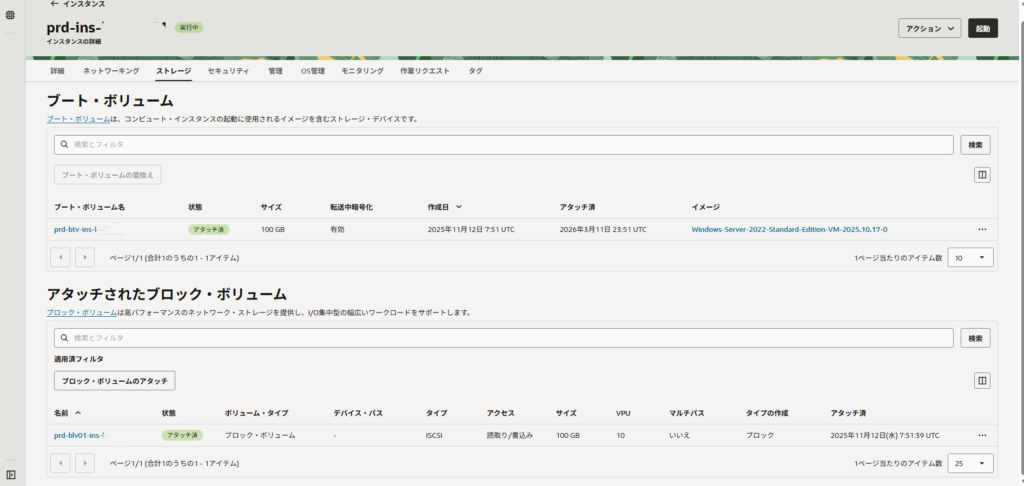Click the ブロック・ボリュームのアタッチ button
This screenshot has width=1024, height=486.
point(114,381)
